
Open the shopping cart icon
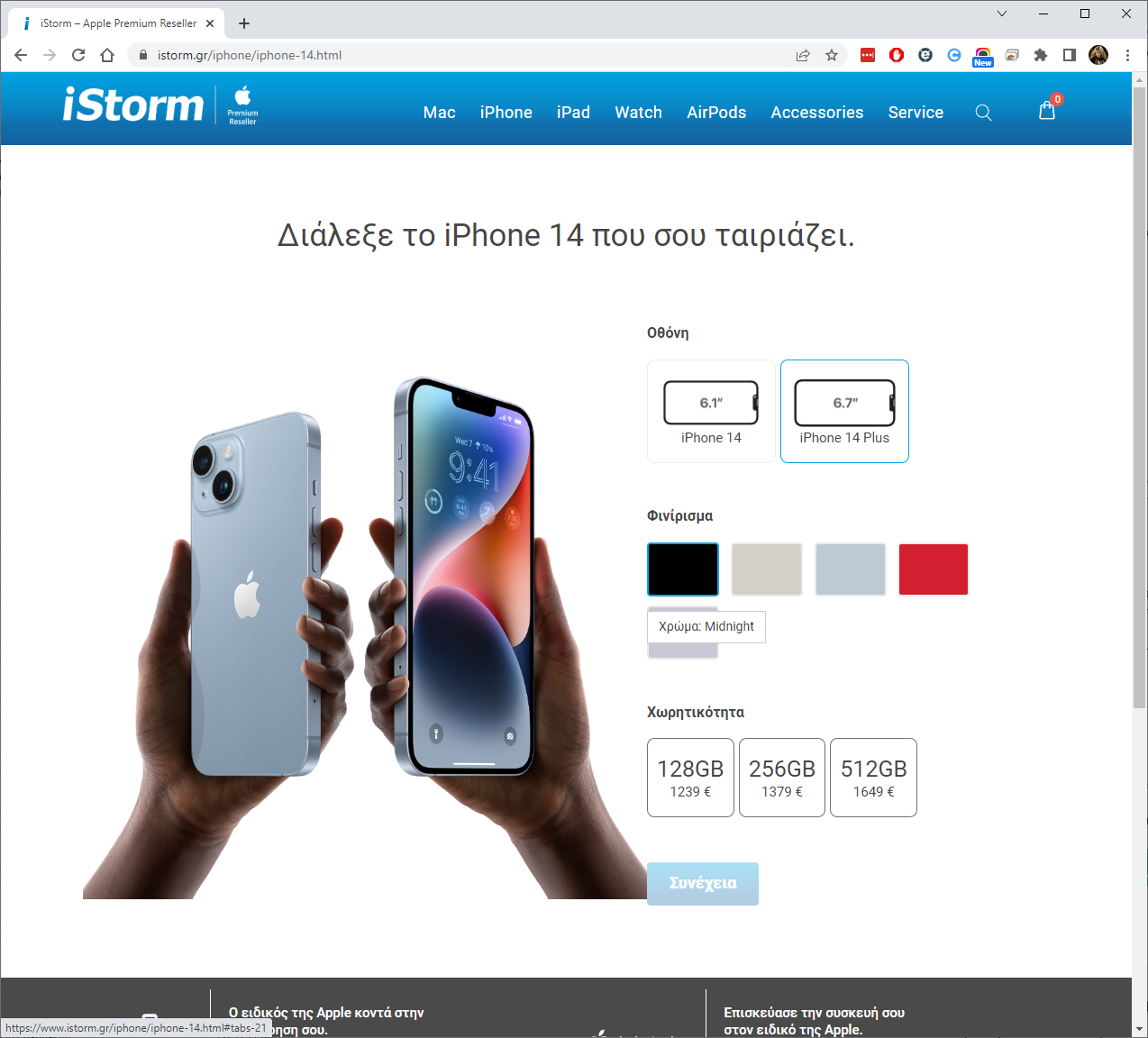tap(1047, 111)
